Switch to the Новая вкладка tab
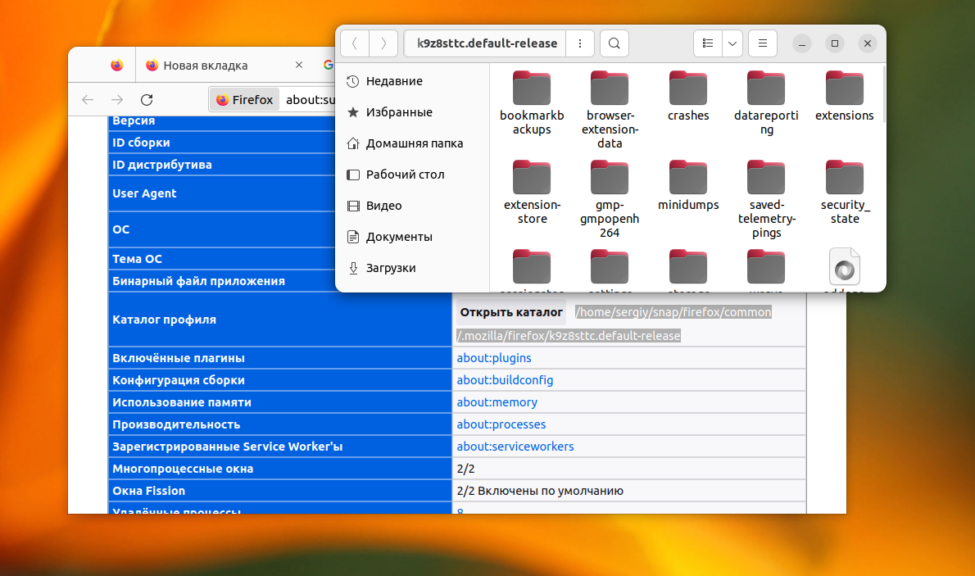975x576 pixels. point(224,65)
